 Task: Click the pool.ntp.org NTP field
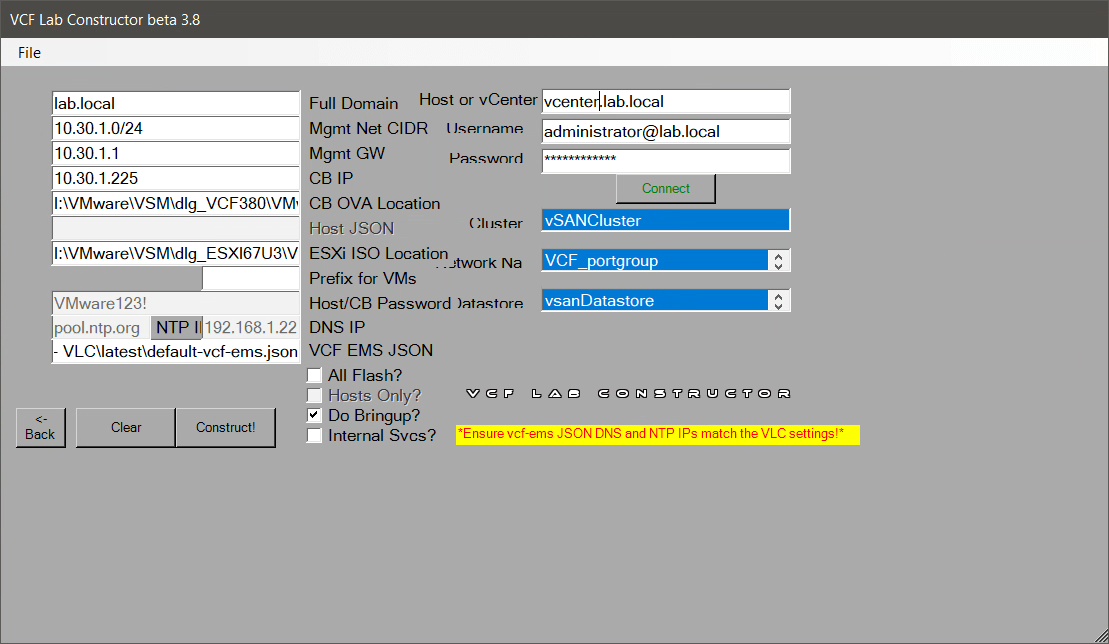tap(101, 328)
